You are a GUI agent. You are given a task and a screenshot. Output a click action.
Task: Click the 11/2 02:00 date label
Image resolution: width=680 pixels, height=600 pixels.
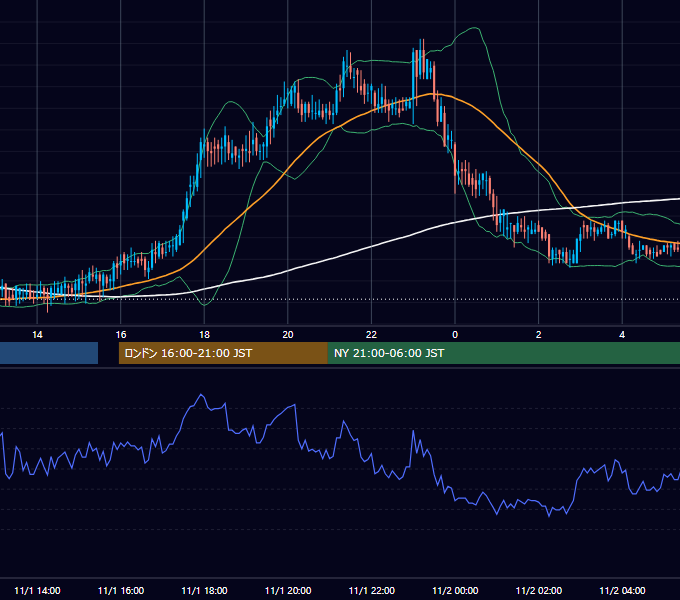[539, 590]
